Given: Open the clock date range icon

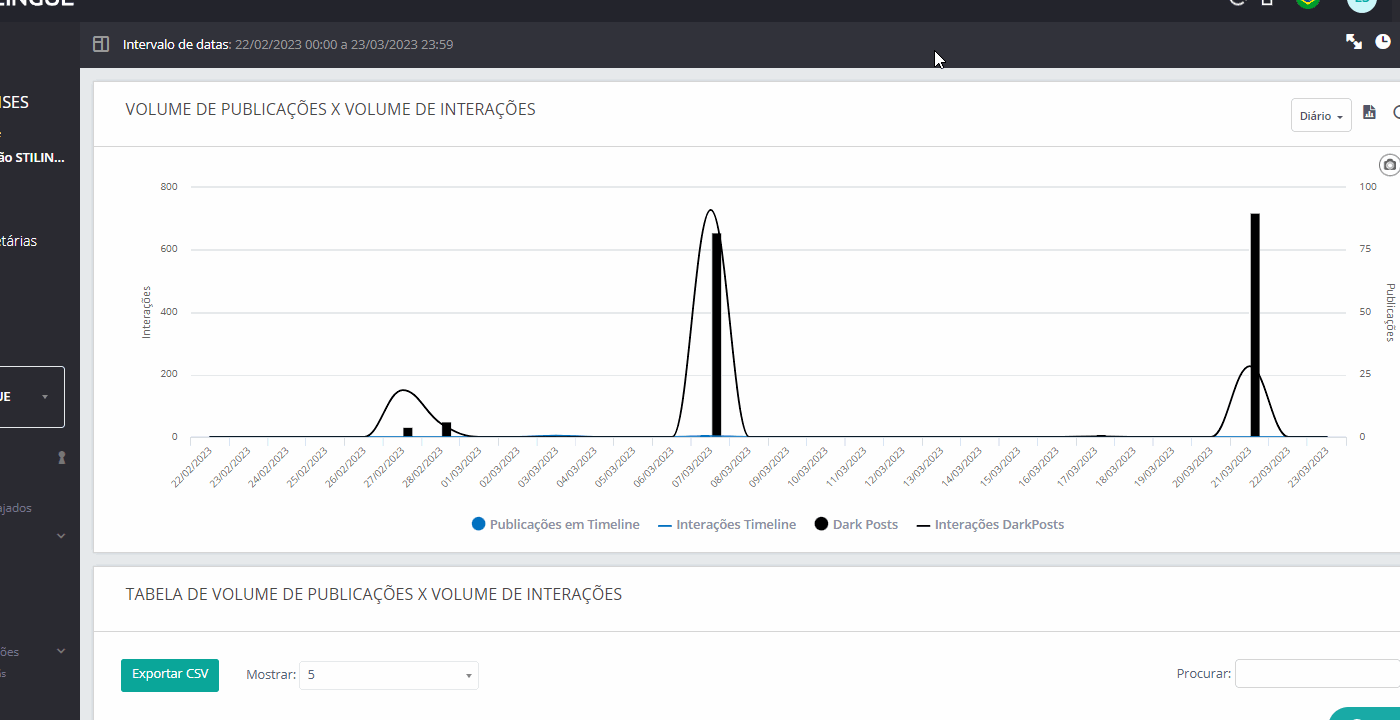Looking at the screenshot, I should click(x=1383, y=41).
